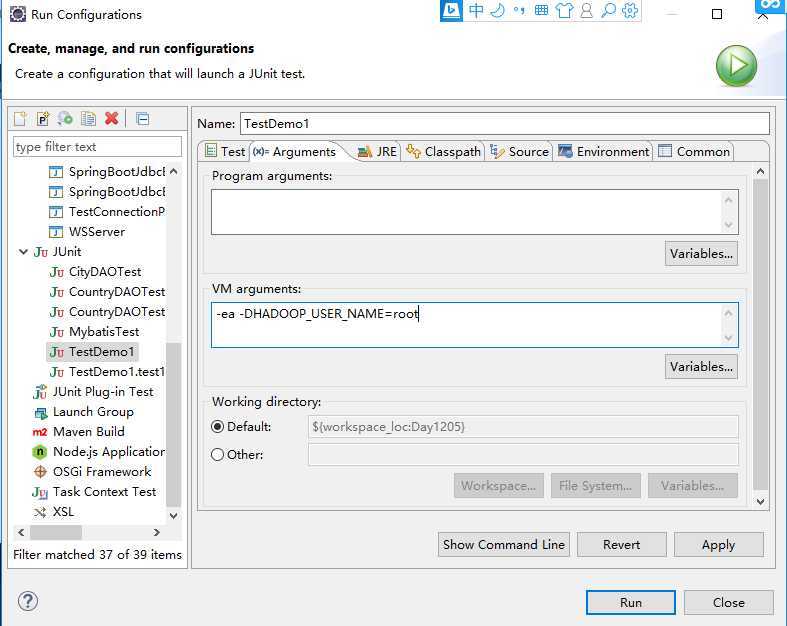787x626 pixels.
Task: Select MybatisTest configuration
Action: (x=94, y=332)
